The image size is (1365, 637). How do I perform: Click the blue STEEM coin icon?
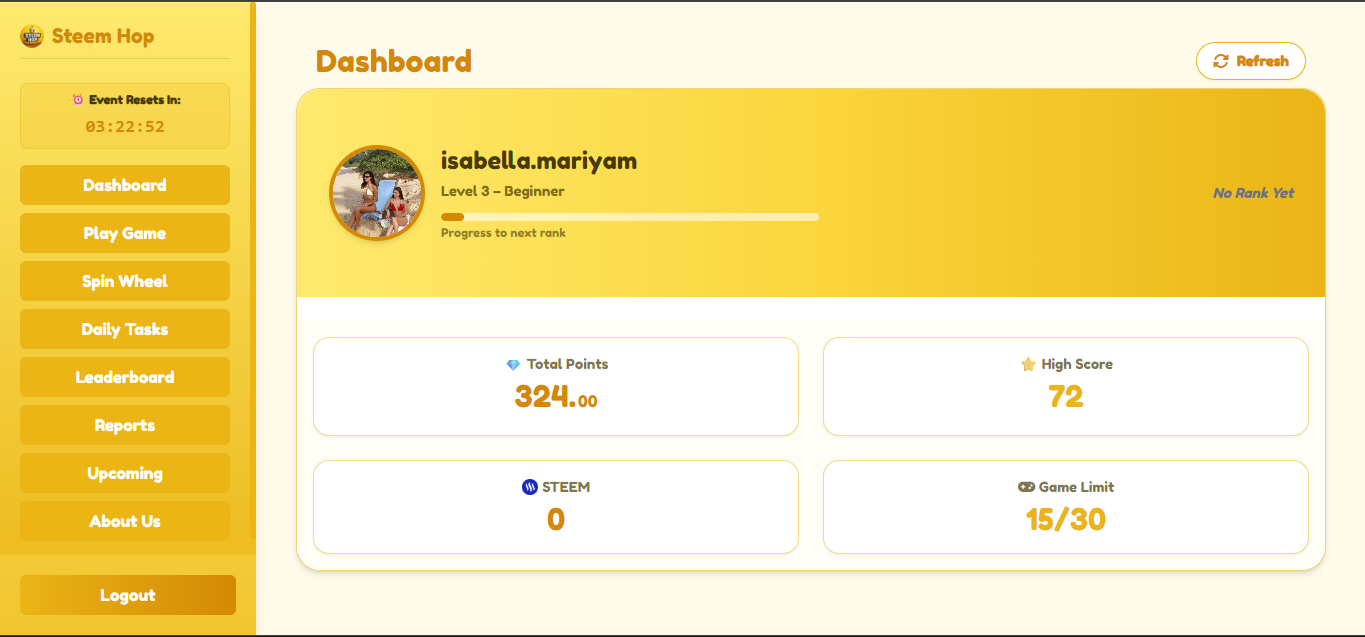530,488
